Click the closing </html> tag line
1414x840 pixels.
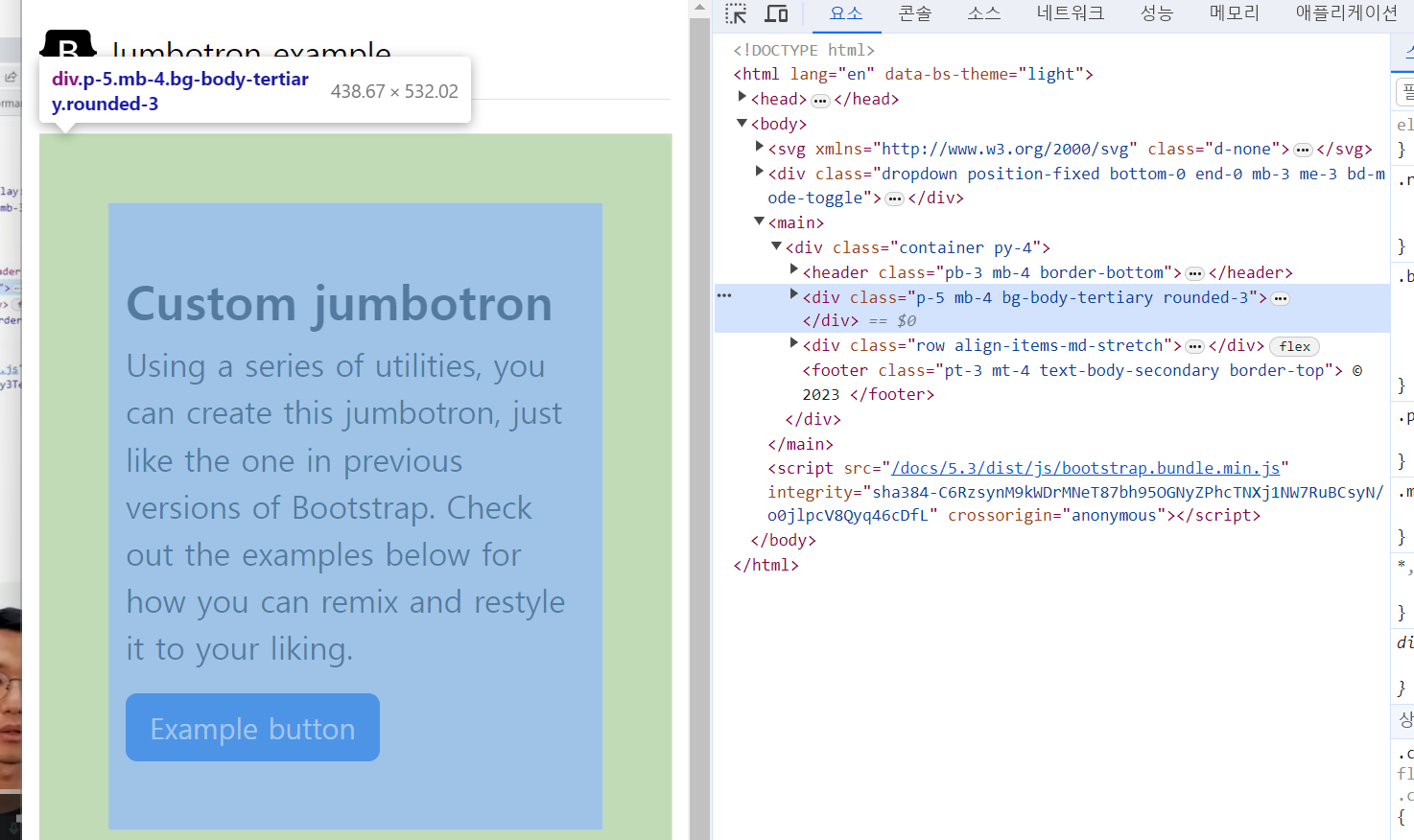click(x=766, y=565)
